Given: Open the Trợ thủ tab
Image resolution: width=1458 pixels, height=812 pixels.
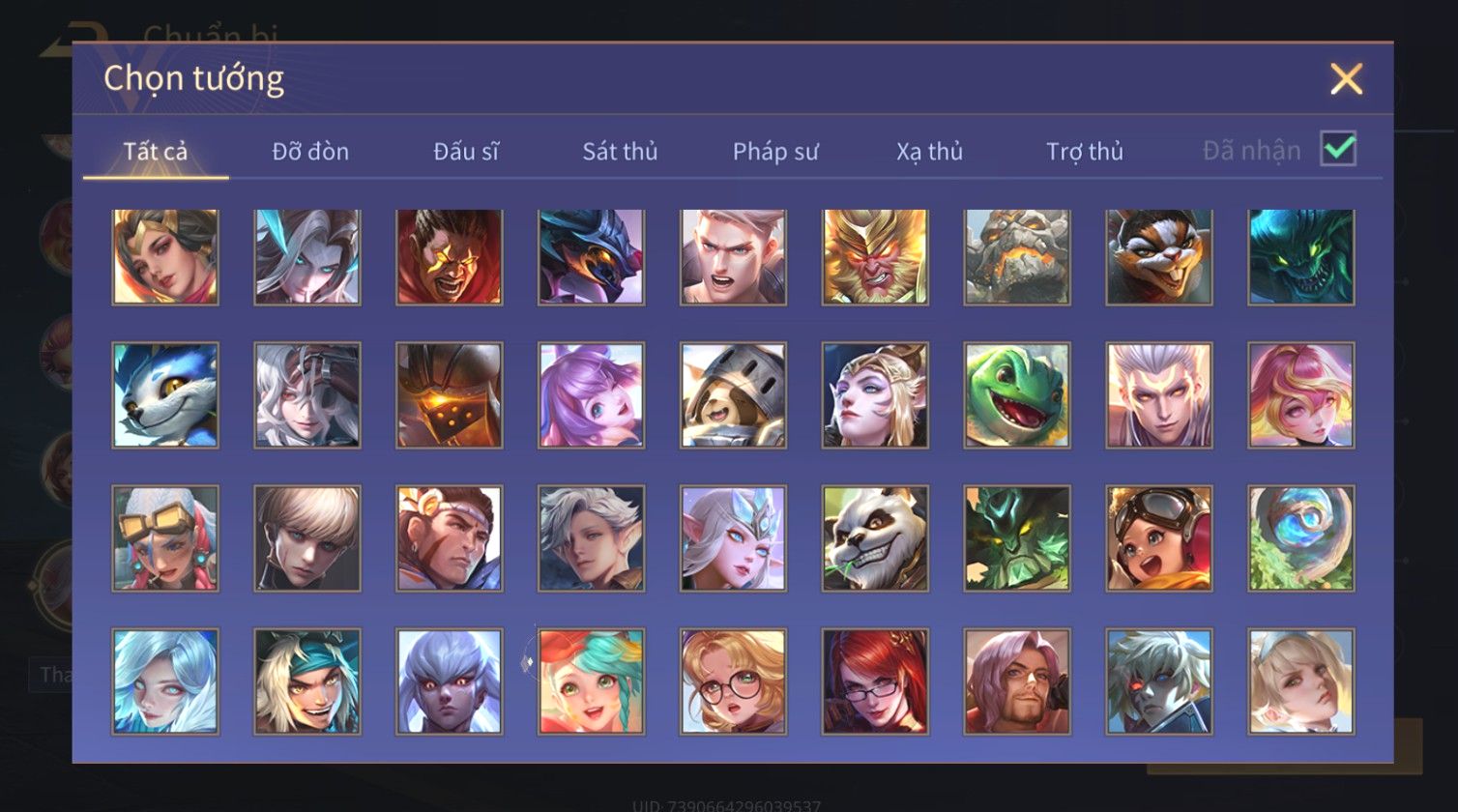Looking at the screenshot, I should click(x=1085, y=152).
